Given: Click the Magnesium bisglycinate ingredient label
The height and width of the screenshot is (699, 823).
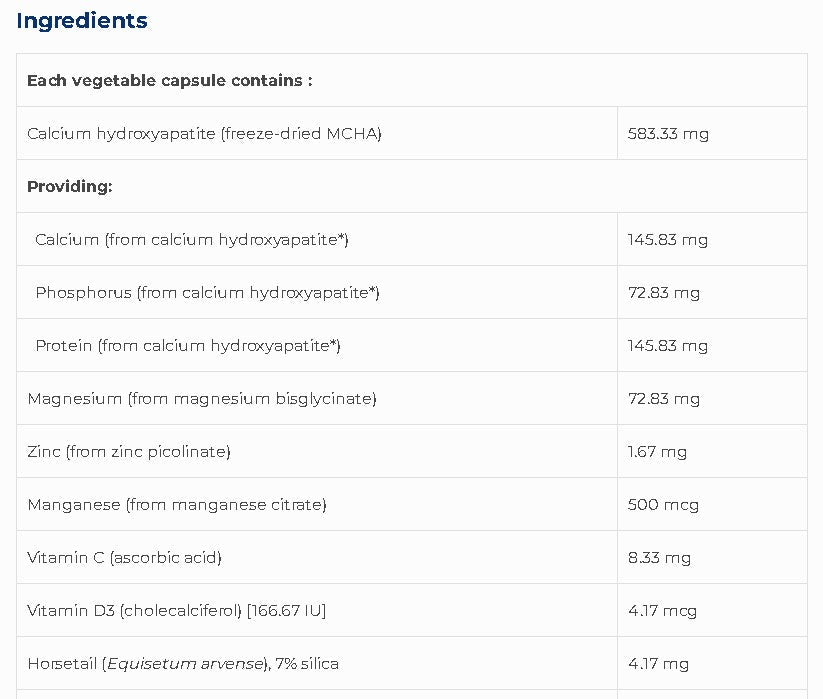Looking at the screenshot, I should (x=202, y=399).
